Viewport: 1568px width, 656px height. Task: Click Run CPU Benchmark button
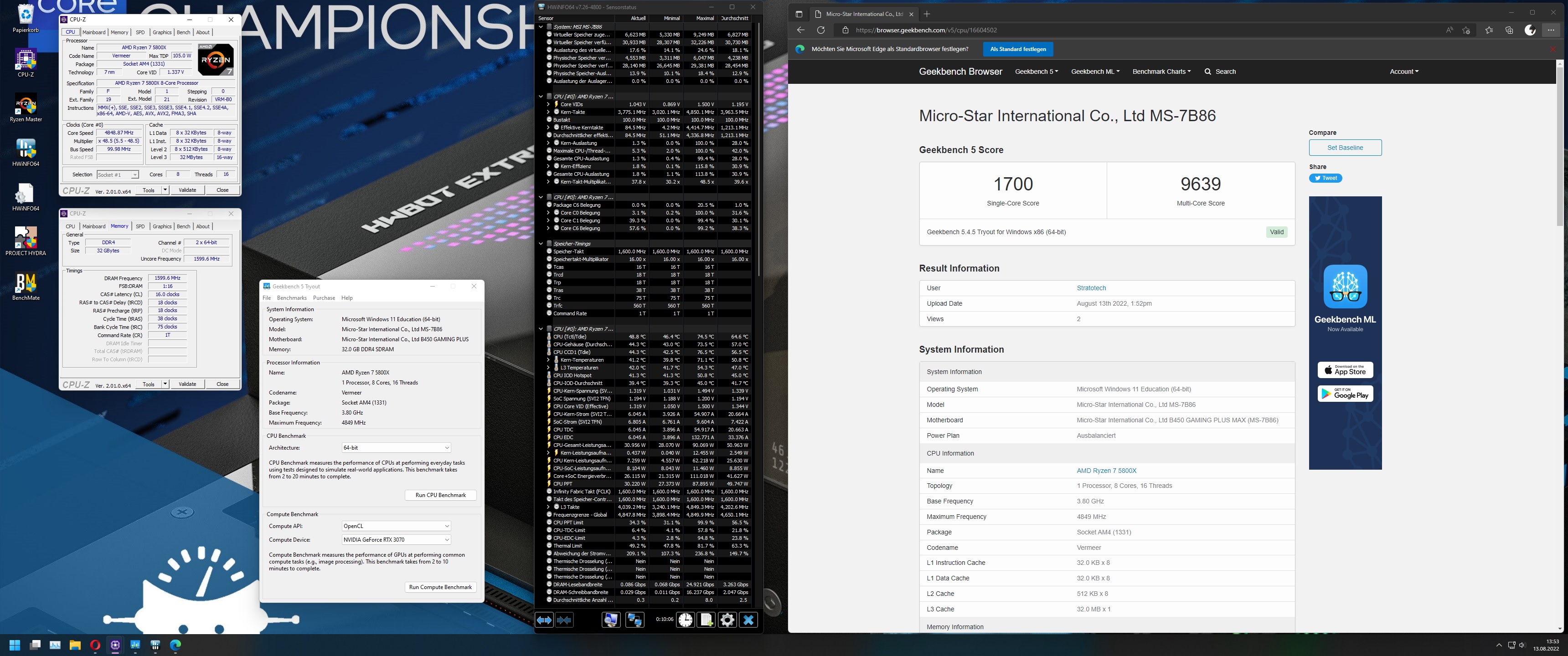coord(440,495)
